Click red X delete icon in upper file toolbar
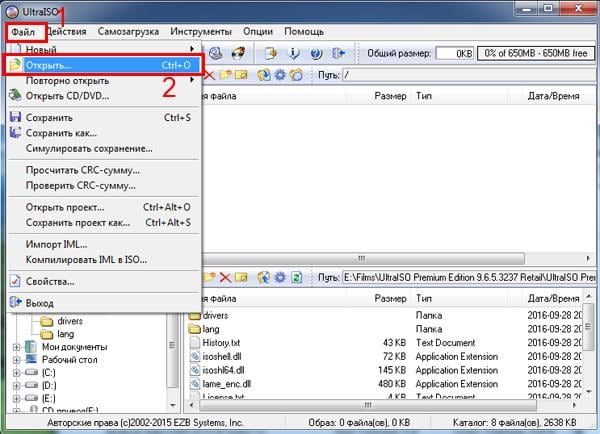 tap(209, 75)
